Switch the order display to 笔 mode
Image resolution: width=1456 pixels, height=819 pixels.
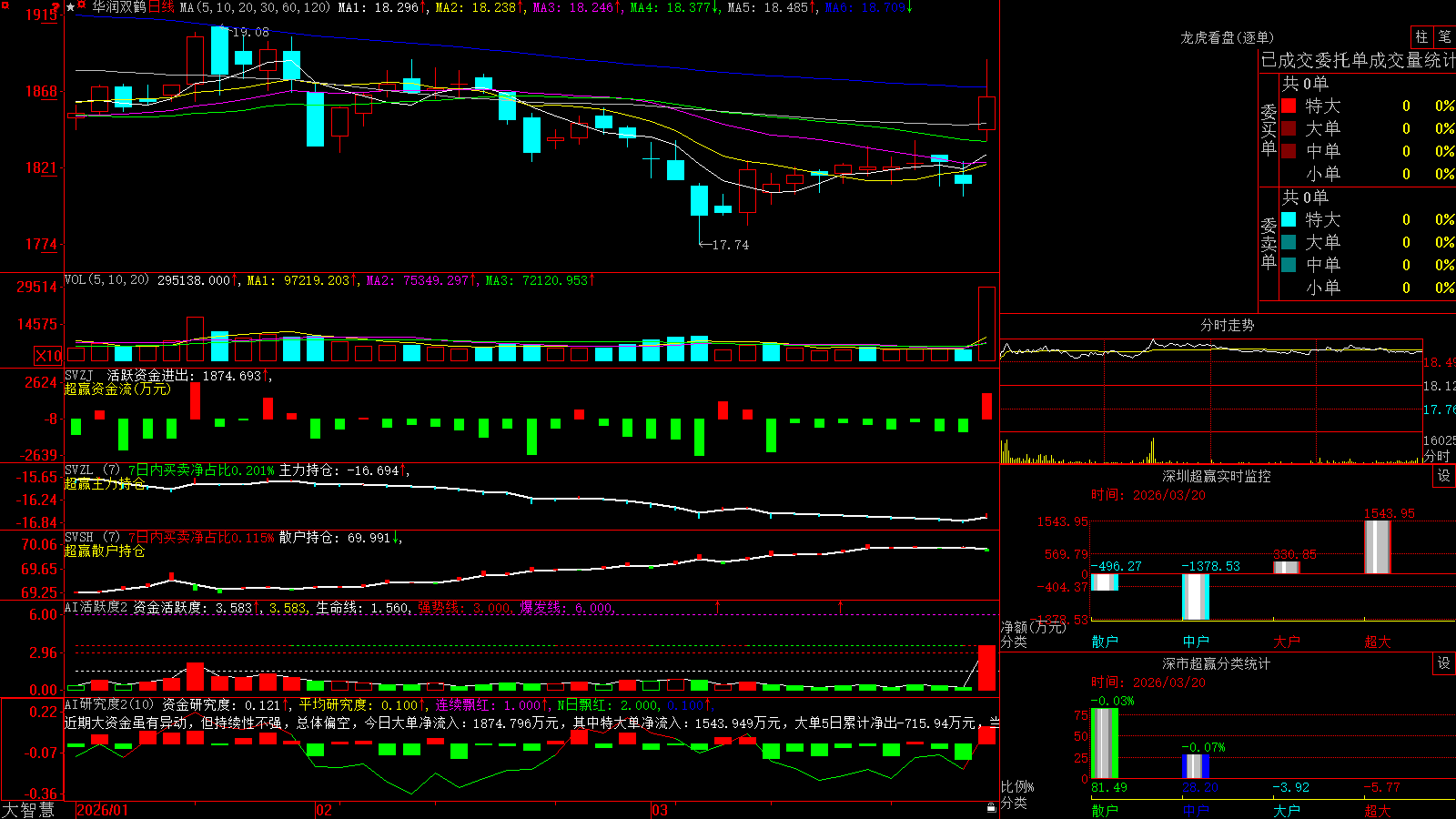pos(1444,37)
